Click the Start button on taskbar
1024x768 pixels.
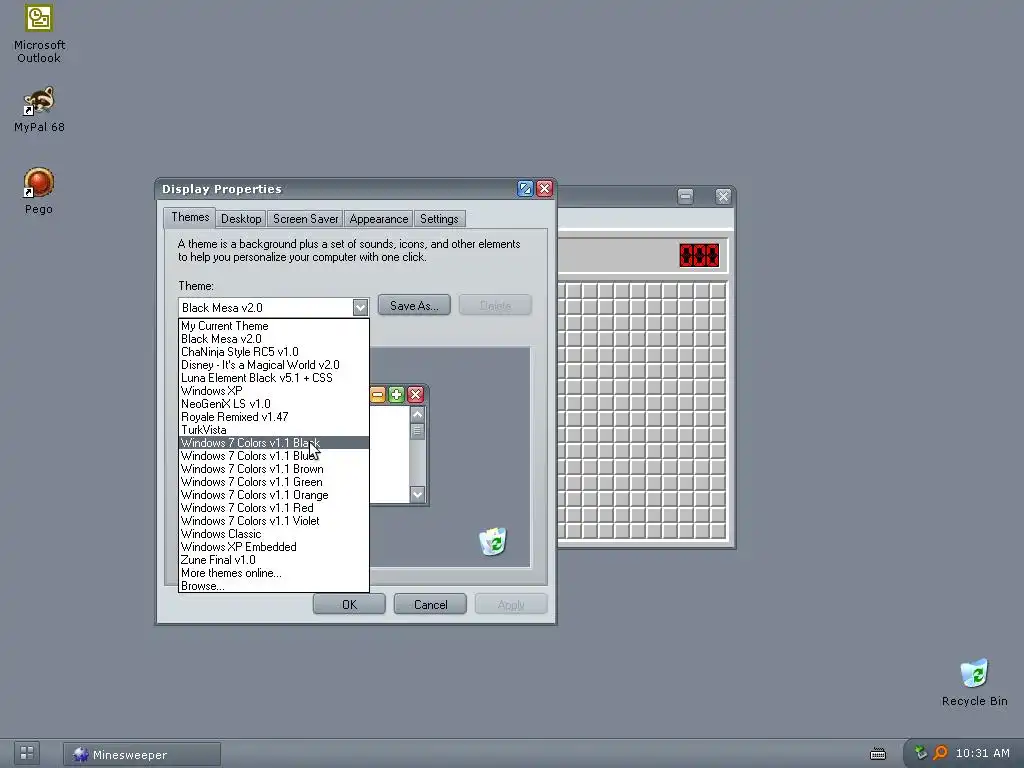pos(27,753)
